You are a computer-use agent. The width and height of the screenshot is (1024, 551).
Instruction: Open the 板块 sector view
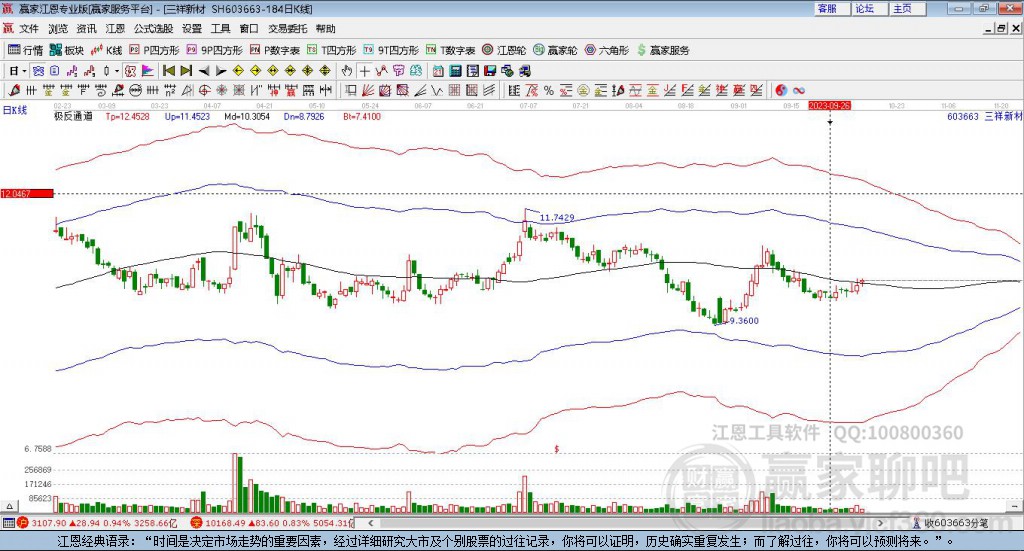click(67, 50)
